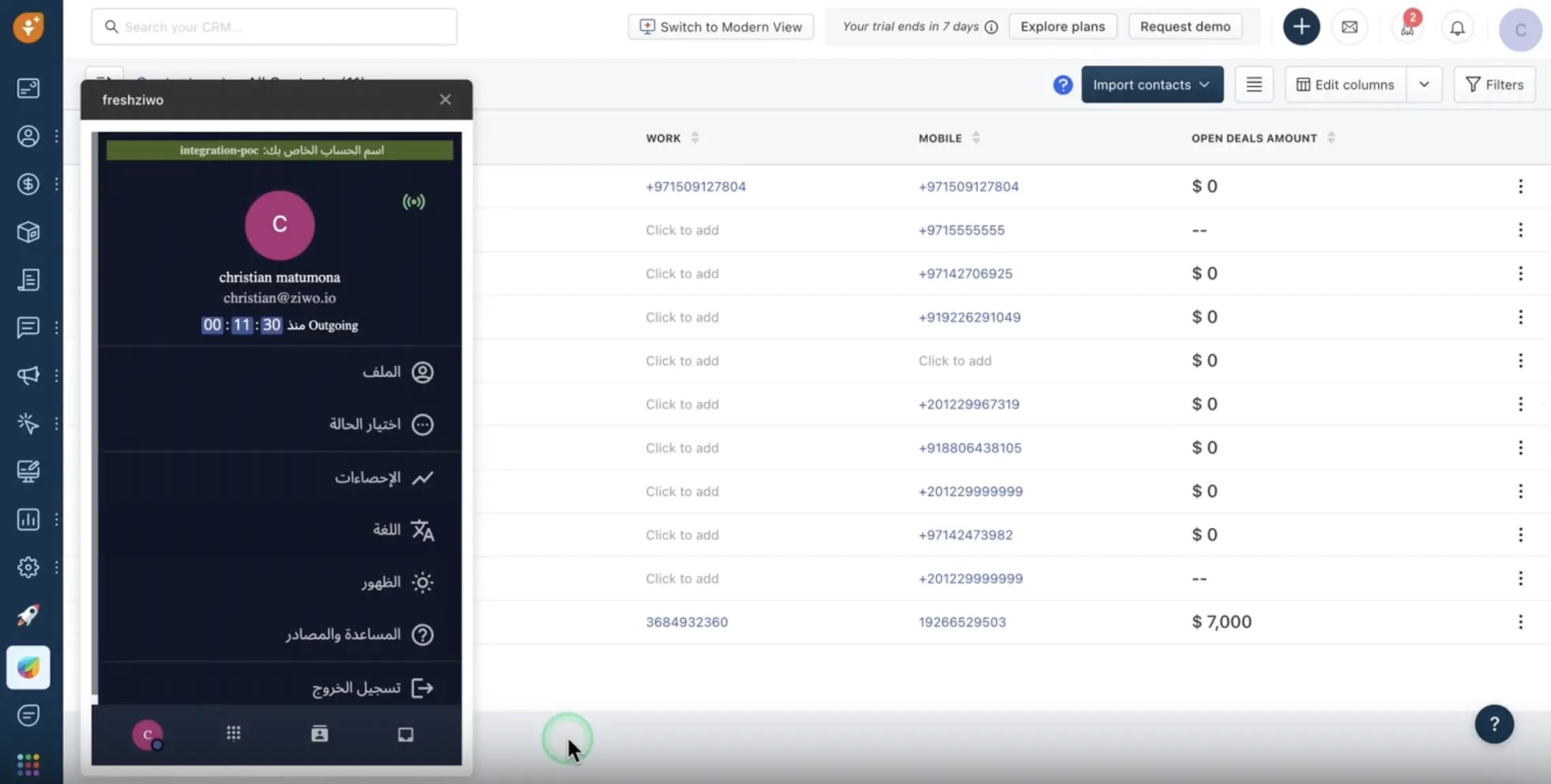The image size is (1551, 784).
Task: Open row menu for +918806438105 contact
Action: [x=1520, y=448]
